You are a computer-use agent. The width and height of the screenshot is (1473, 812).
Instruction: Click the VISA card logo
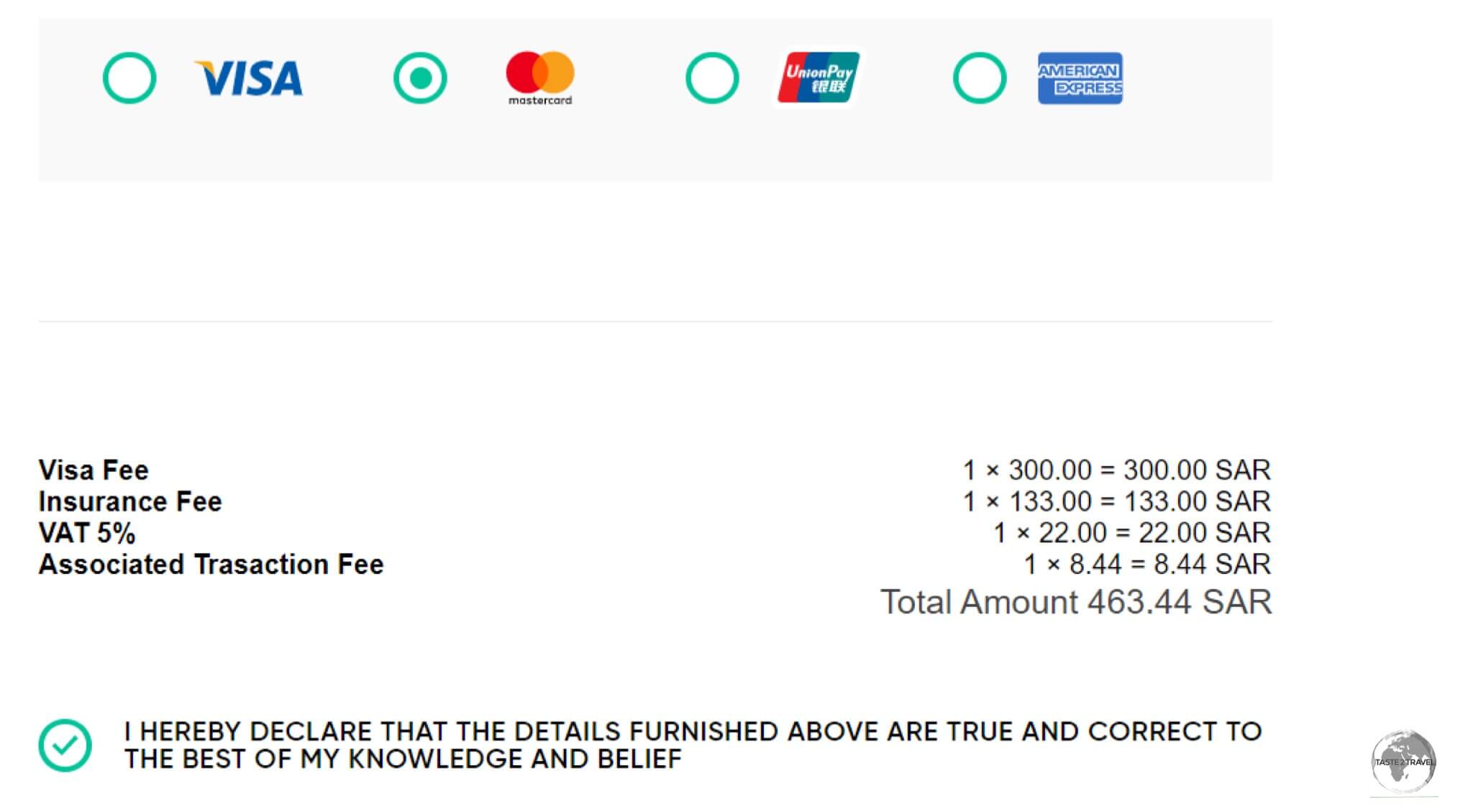pos(249,78)
